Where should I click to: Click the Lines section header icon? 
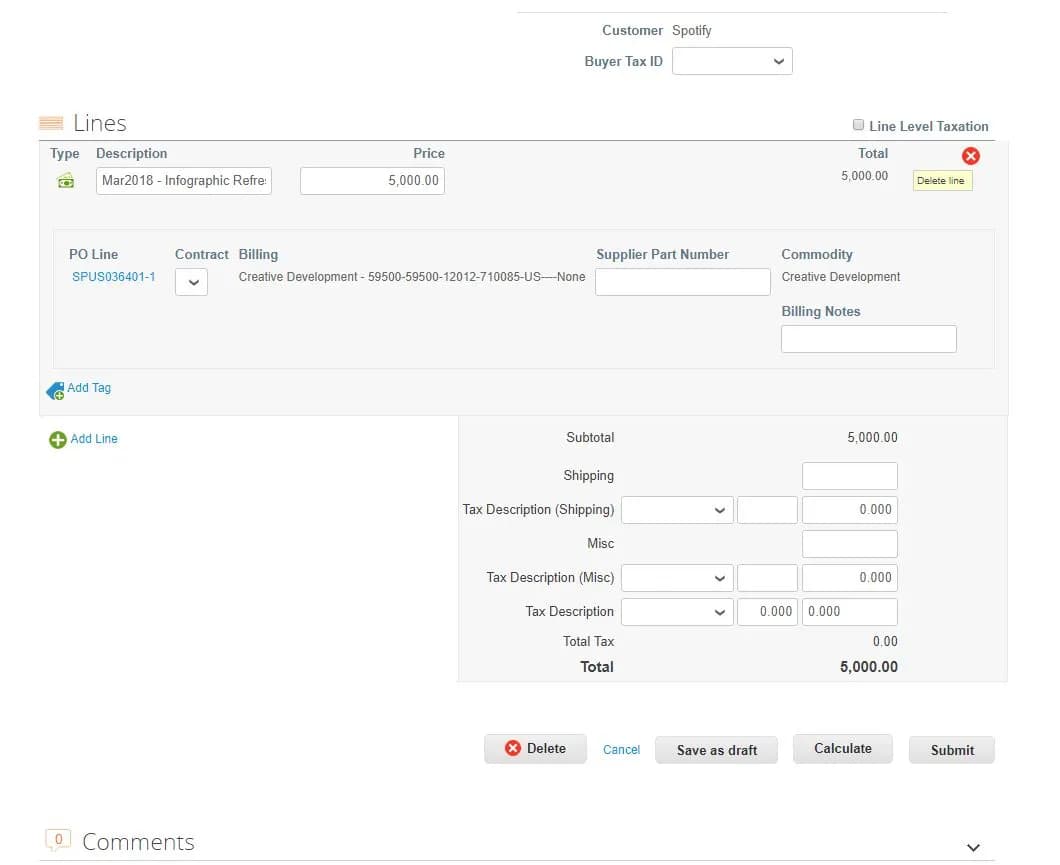coord(51,122)
